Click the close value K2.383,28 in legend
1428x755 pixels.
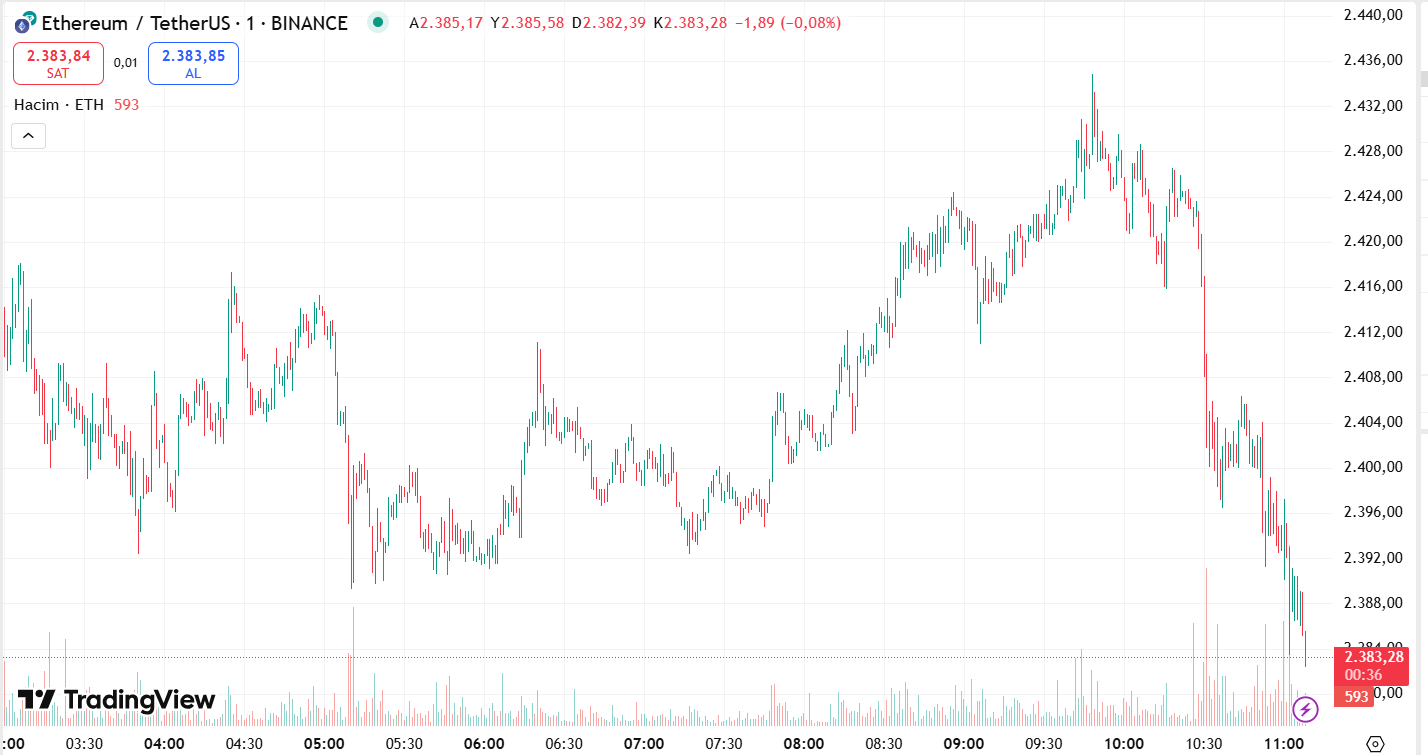point(691,23)
